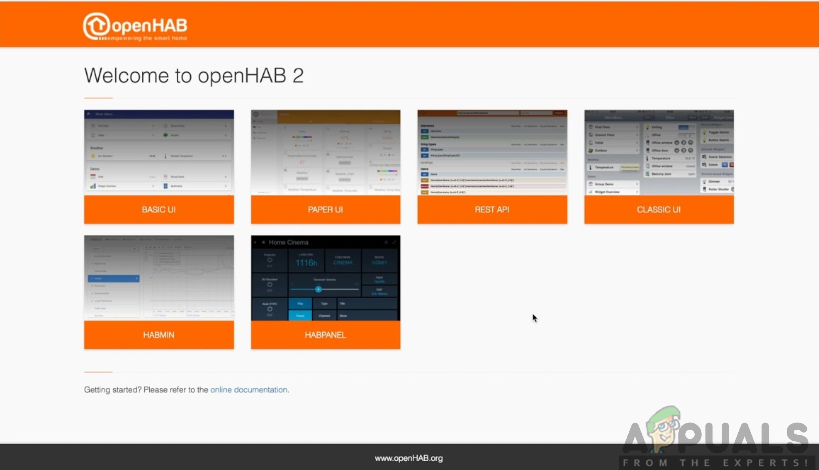Follow the online documentation link
This screenshot has width=819, height=470.
click(x=249, y=390)
